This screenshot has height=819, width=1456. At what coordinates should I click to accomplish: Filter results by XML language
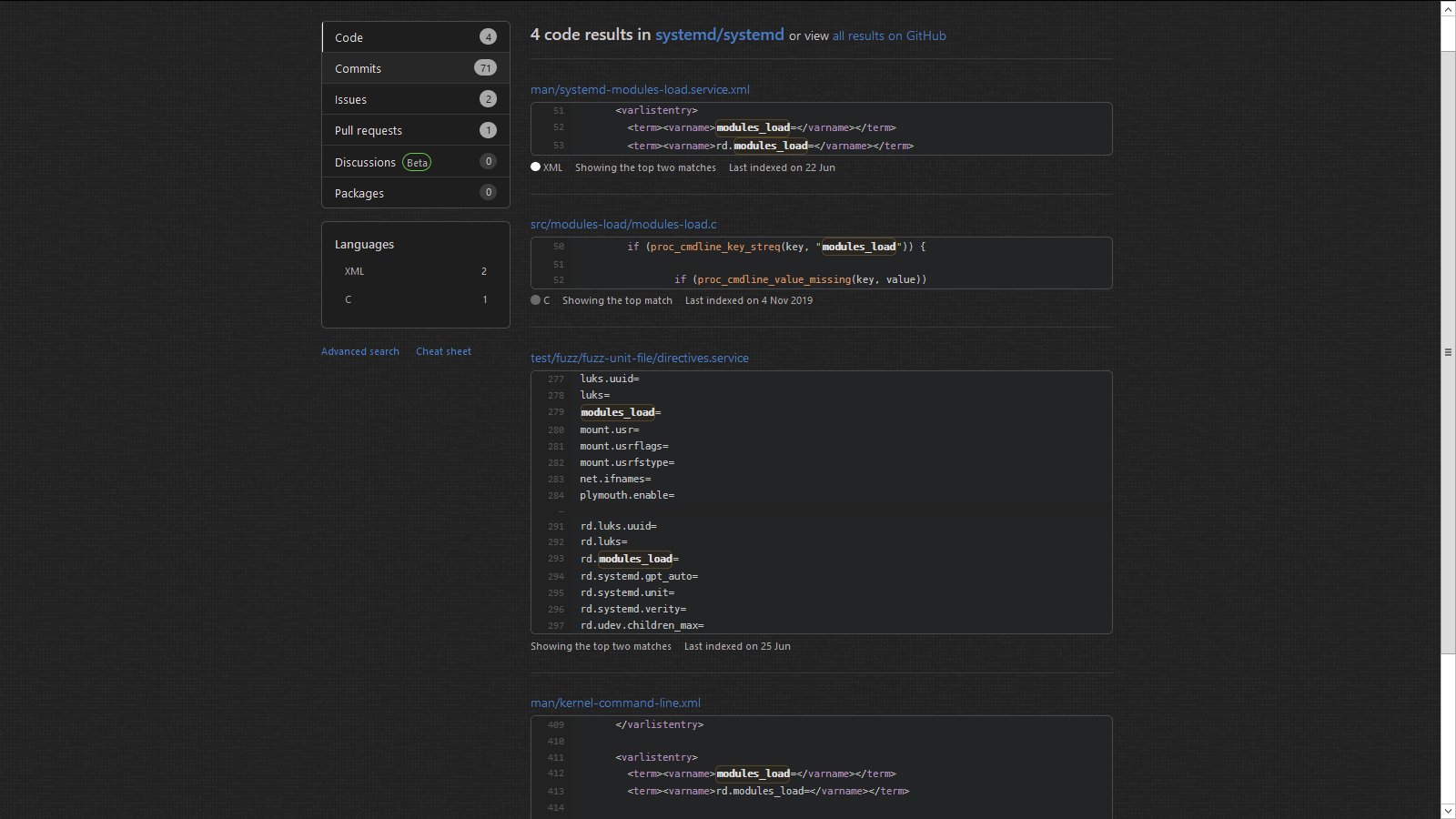pos(354,271)
